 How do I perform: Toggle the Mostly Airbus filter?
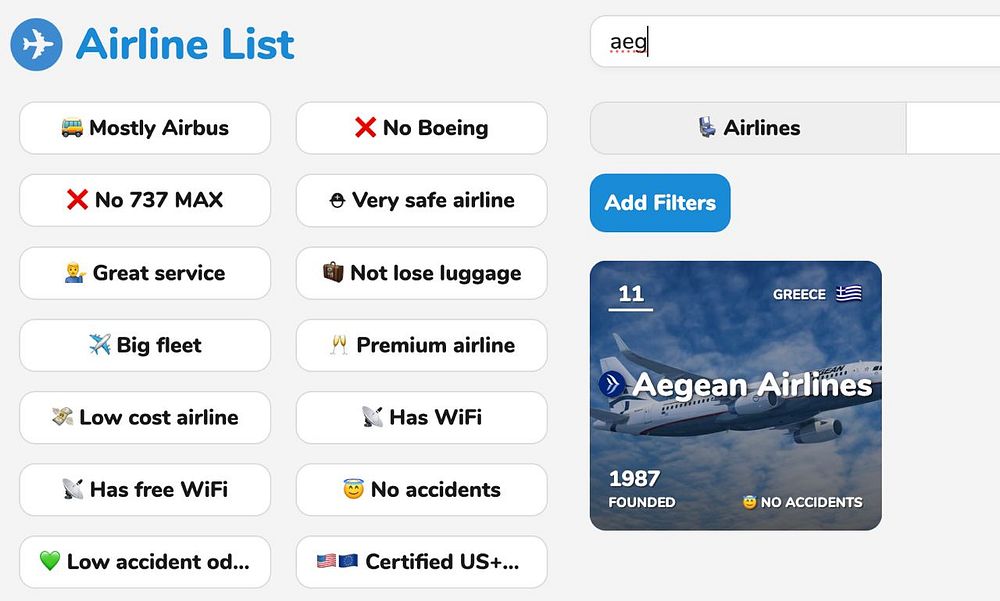click(x=145, y=128)
